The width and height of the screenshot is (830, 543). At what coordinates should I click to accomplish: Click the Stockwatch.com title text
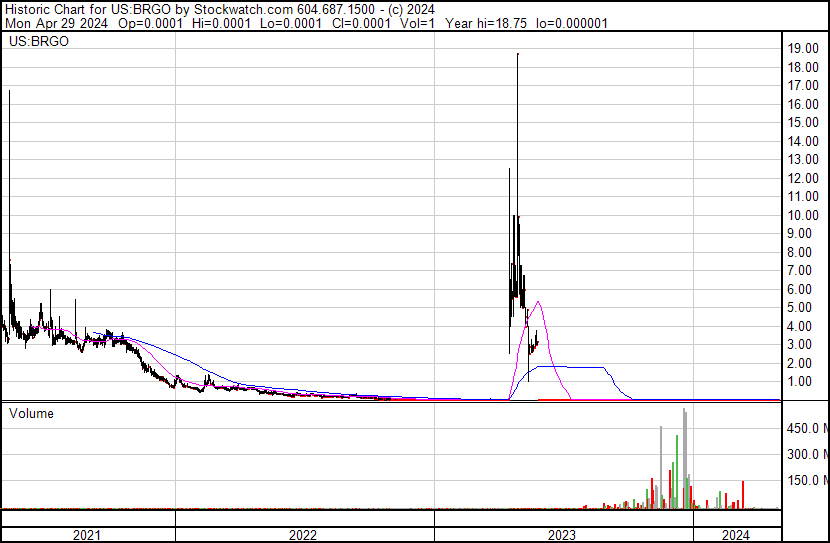243,10
